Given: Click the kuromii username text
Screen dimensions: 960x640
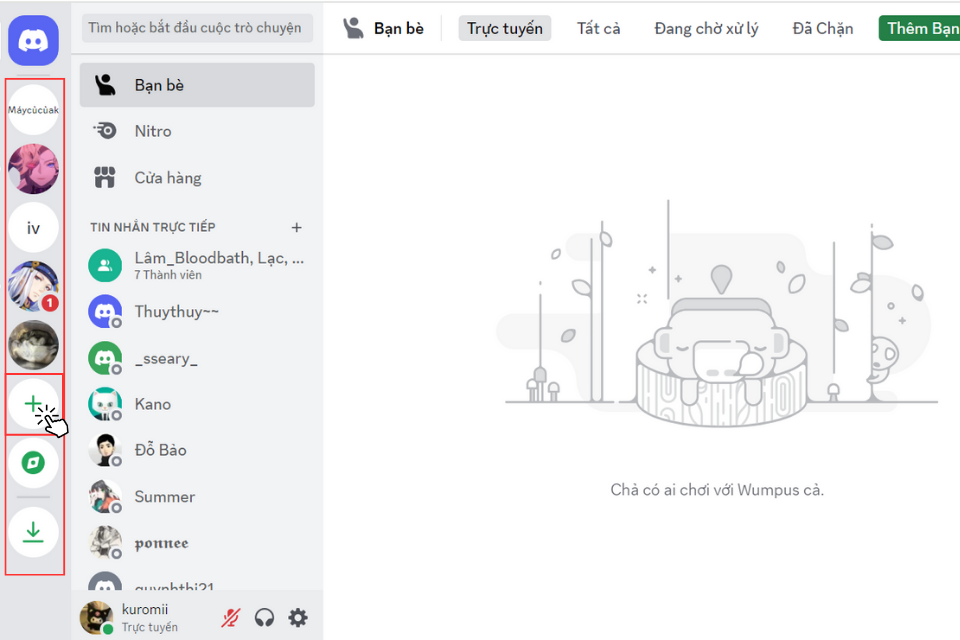Looking at the screenshot, I should pos(145,609).
